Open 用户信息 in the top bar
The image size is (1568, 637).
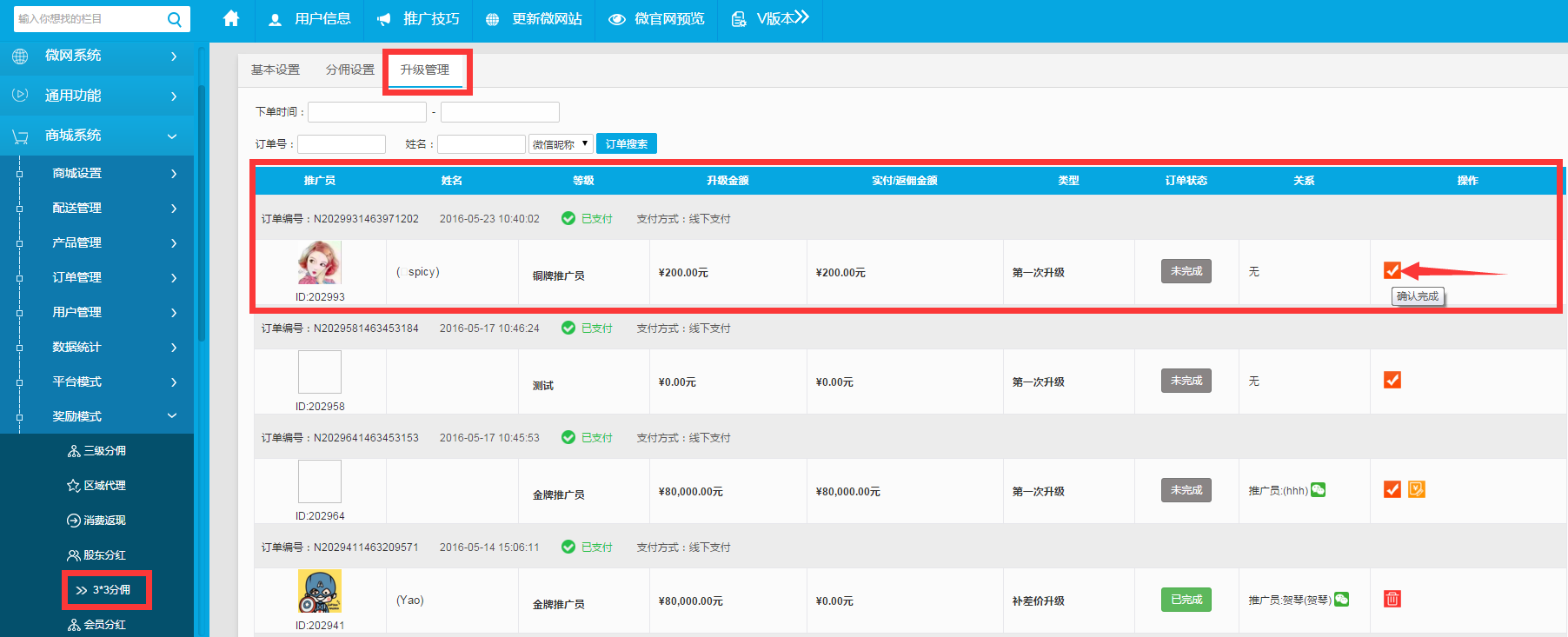[309, 19]
